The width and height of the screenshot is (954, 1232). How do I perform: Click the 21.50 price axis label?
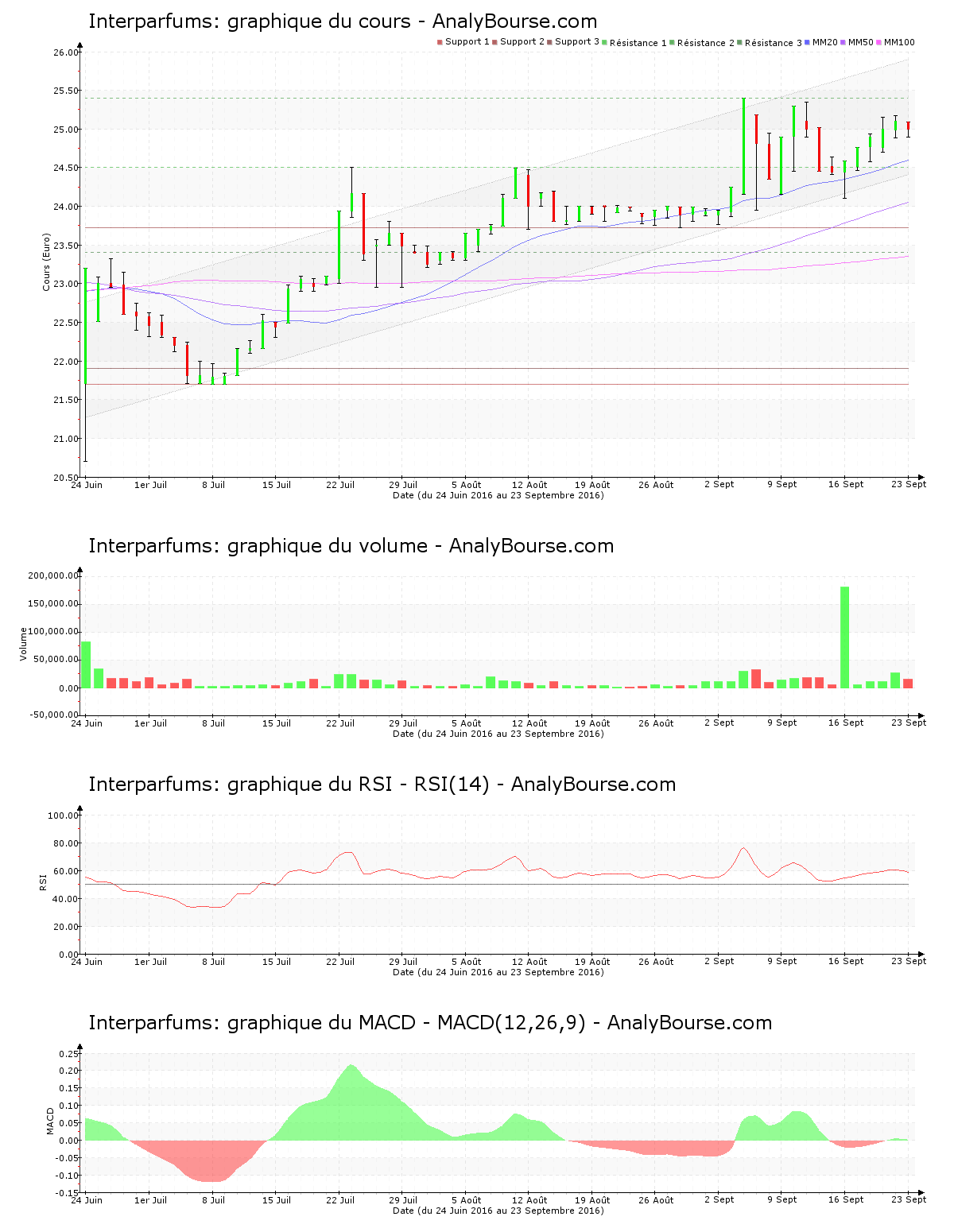(x=66, y=401)
